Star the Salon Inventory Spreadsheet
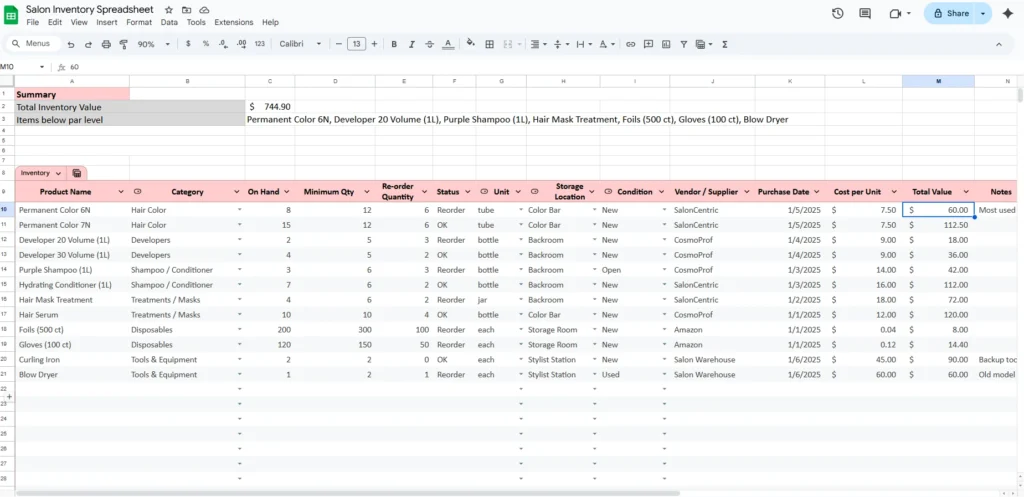 coord(169,10)
